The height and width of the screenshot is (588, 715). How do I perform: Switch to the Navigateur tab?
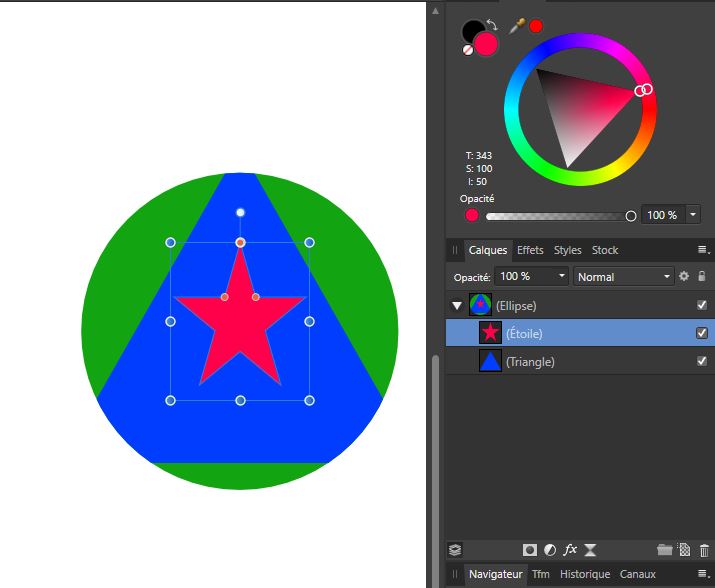[x=496, y=574]
